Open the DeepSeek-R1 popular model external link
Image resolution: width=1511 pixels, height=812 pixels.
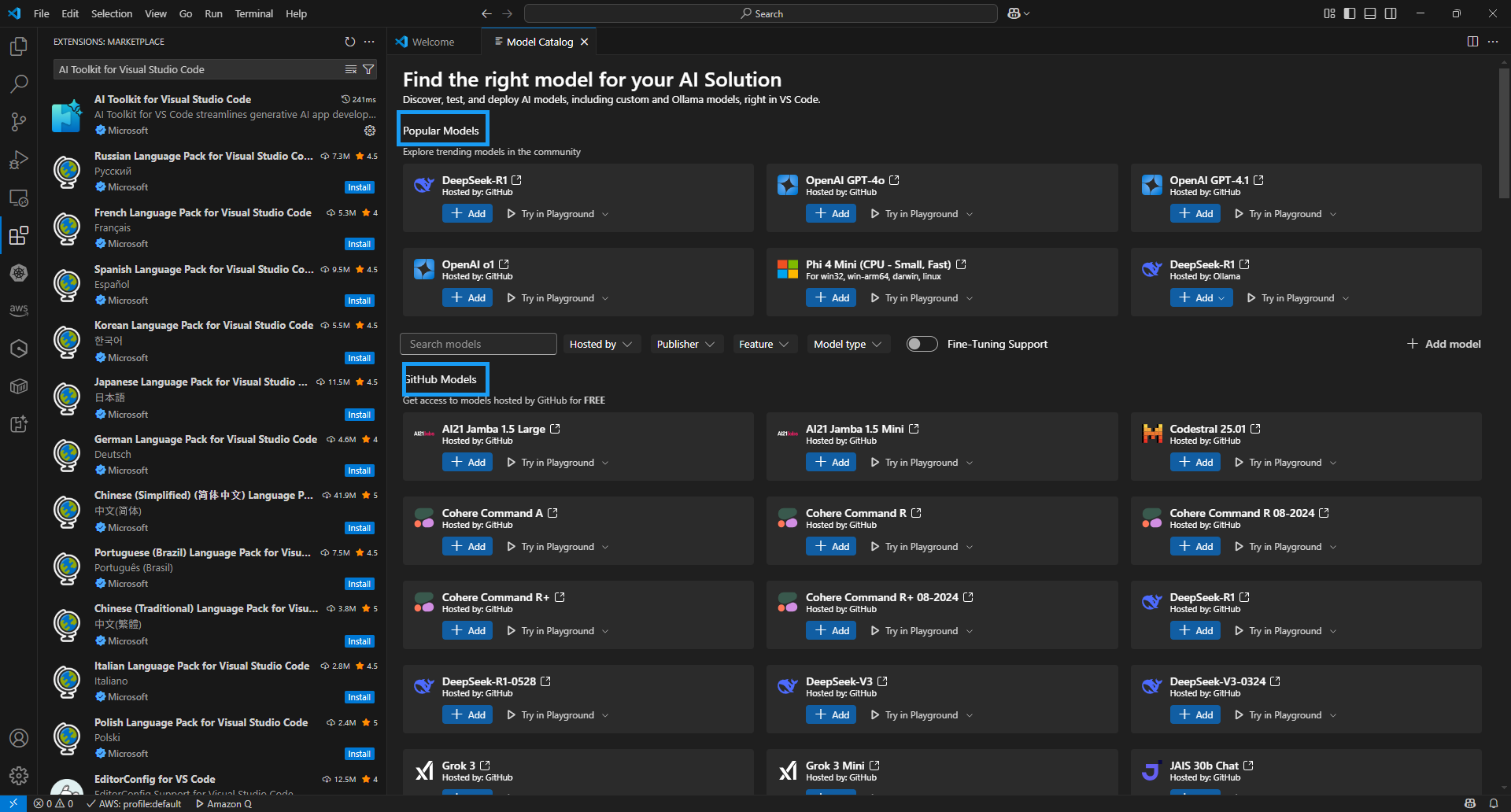click(x=516, y=180)
